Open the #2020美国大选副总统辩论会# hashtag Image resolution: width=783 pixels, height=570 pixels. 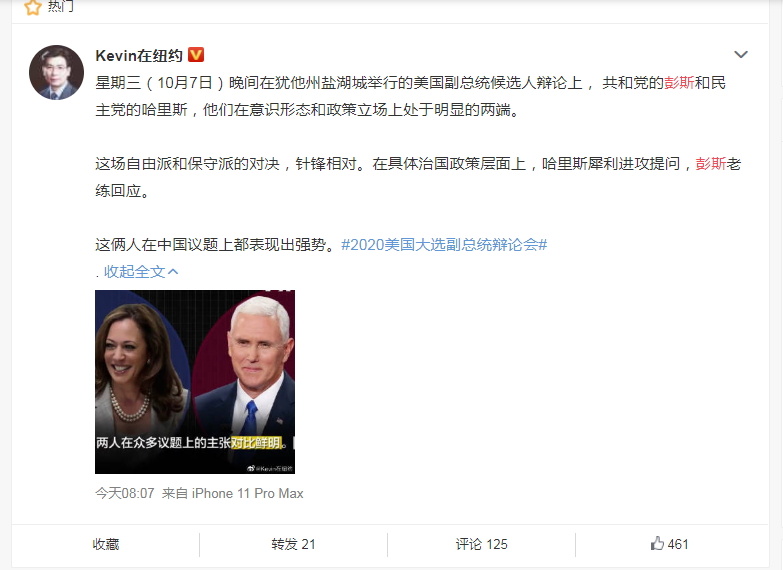pos(444,244)
